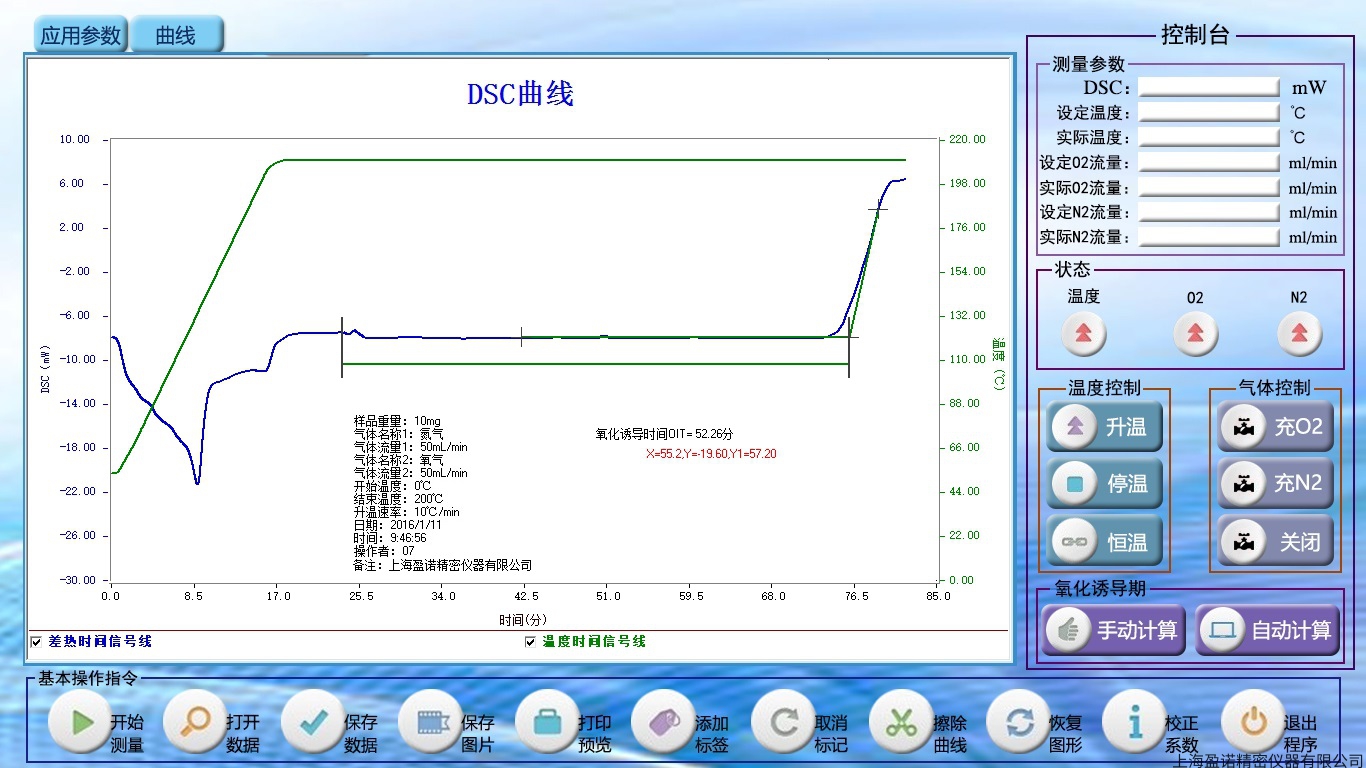
Task: Toggle the 差热时间信号线 checkbox
Action: tap(37, 641)
